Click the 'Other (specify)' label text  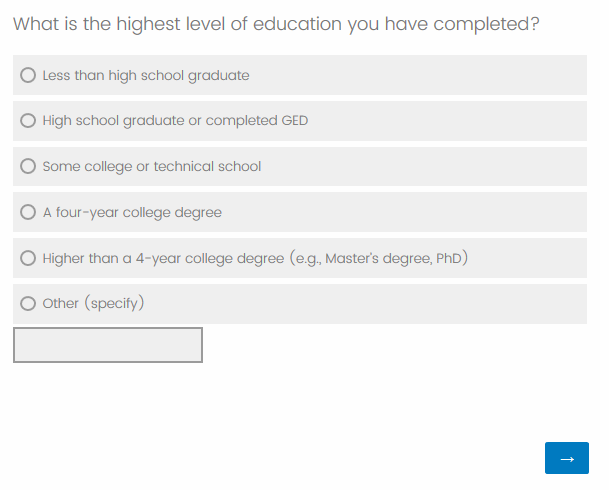click(x=94, y=303)
